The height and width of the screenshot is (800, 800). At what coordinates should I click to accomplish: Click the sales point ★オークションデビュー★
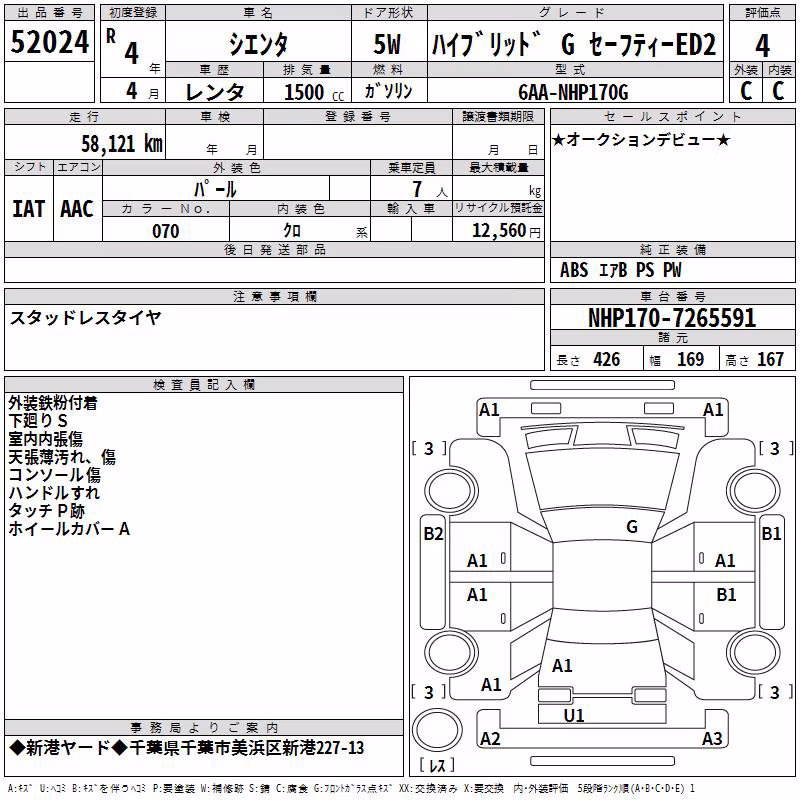click(641, 139)
